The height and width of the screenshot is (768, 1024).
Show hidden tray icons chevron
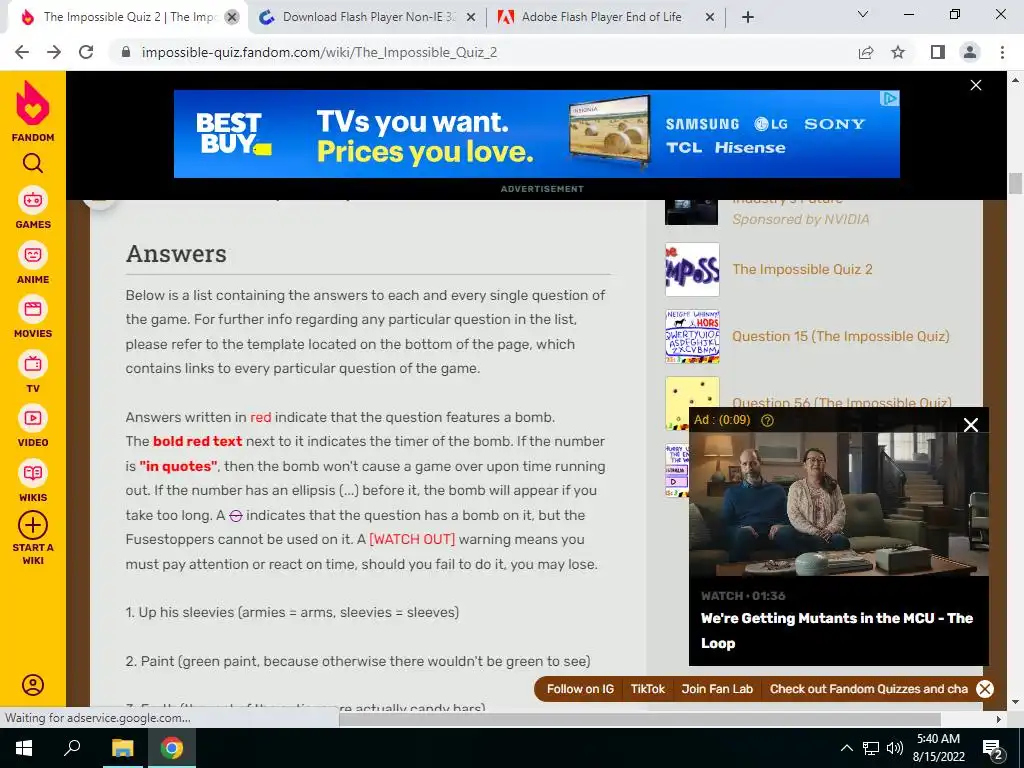[x=846, y=748]
